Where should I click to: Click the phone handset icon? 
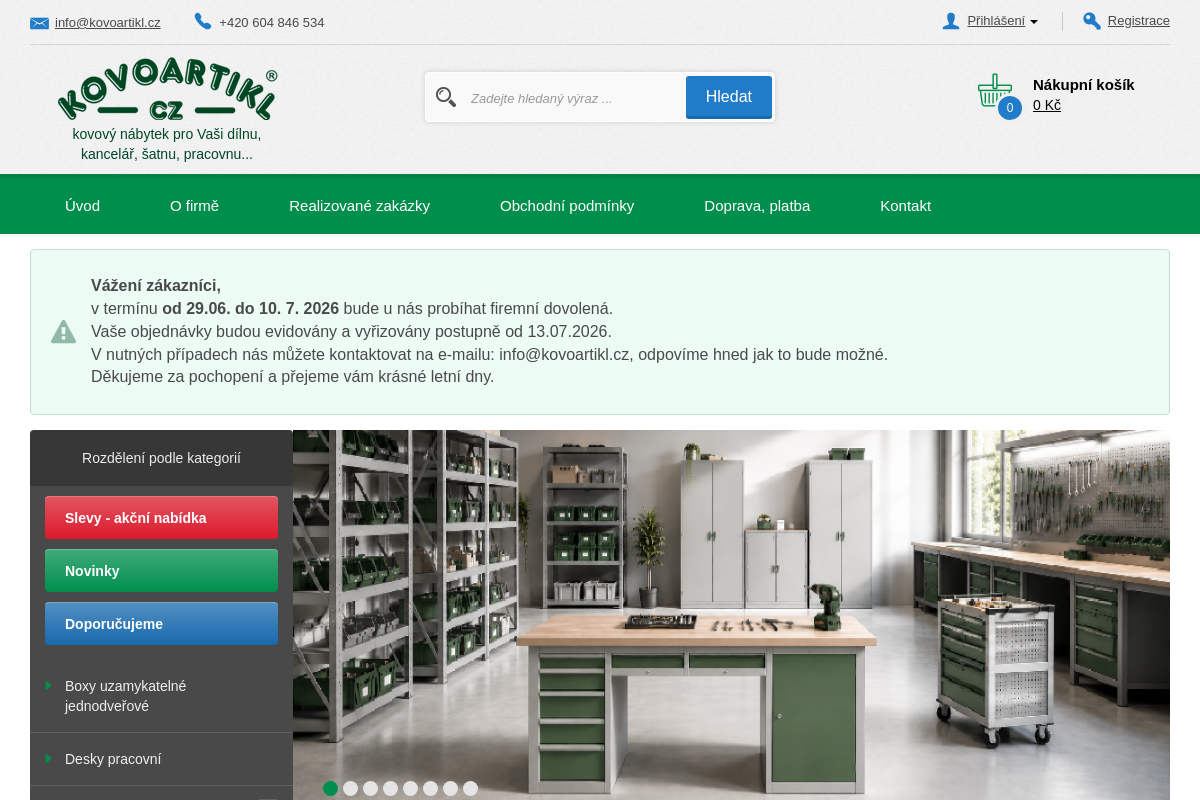(x=203, y=21)
